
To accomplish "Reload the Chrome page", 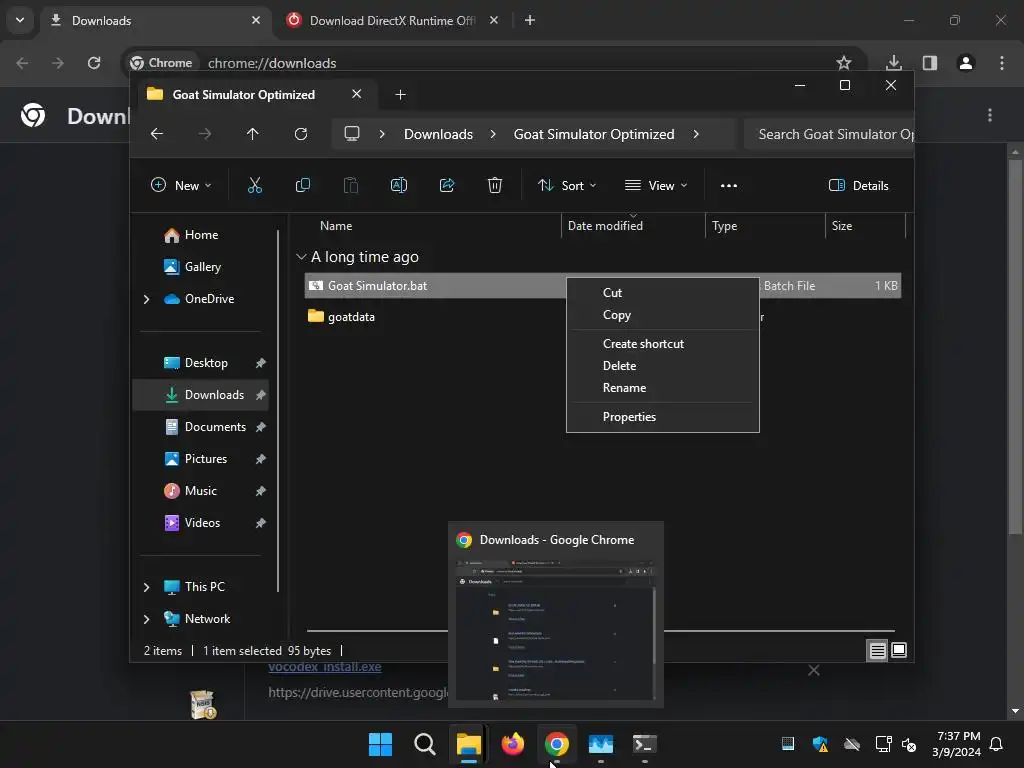I will [x=94, y=63].
